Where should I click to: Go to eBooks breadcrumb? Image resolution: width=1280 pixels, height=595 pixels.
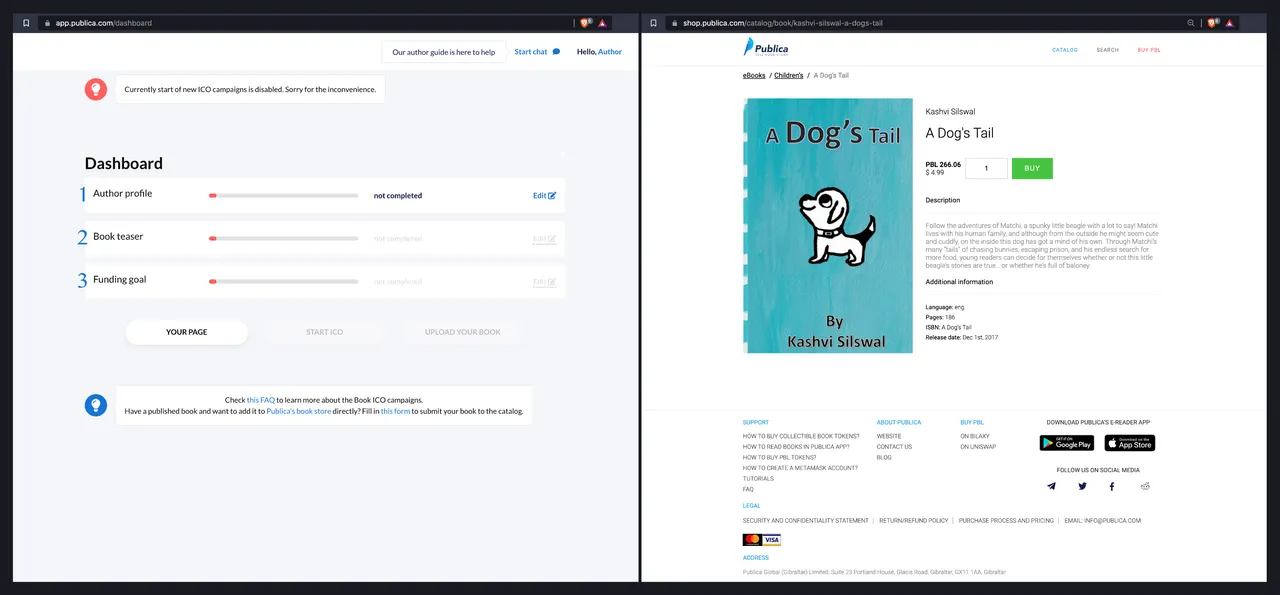(754, 75)
